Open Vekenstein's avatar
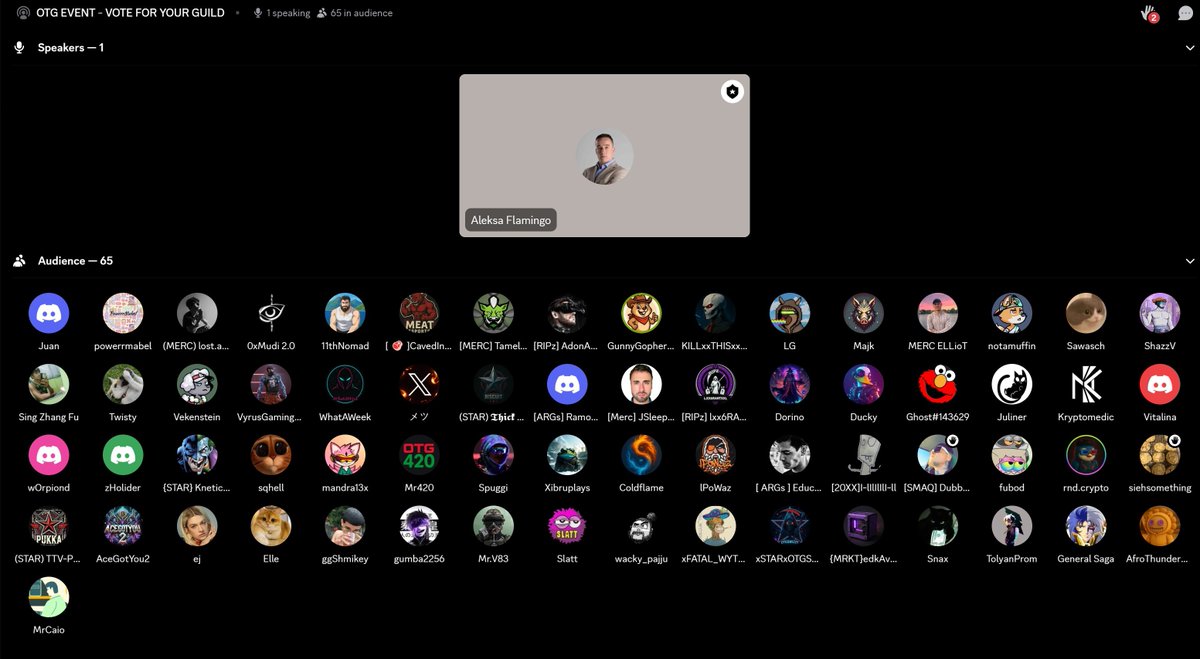 (197, 384)
